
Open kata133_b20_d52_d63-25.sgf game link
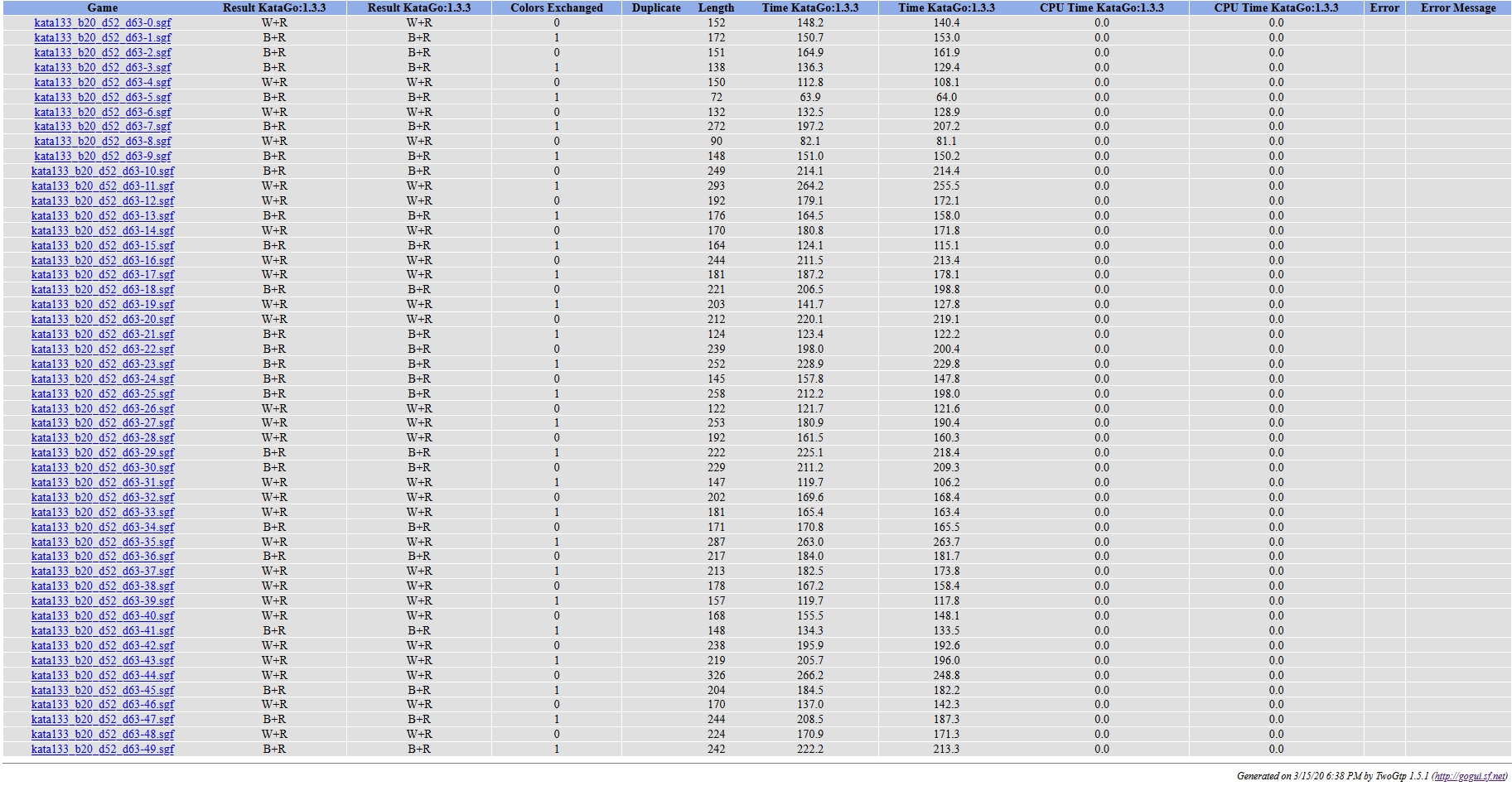pyautogui.click(x=103, y=394)
